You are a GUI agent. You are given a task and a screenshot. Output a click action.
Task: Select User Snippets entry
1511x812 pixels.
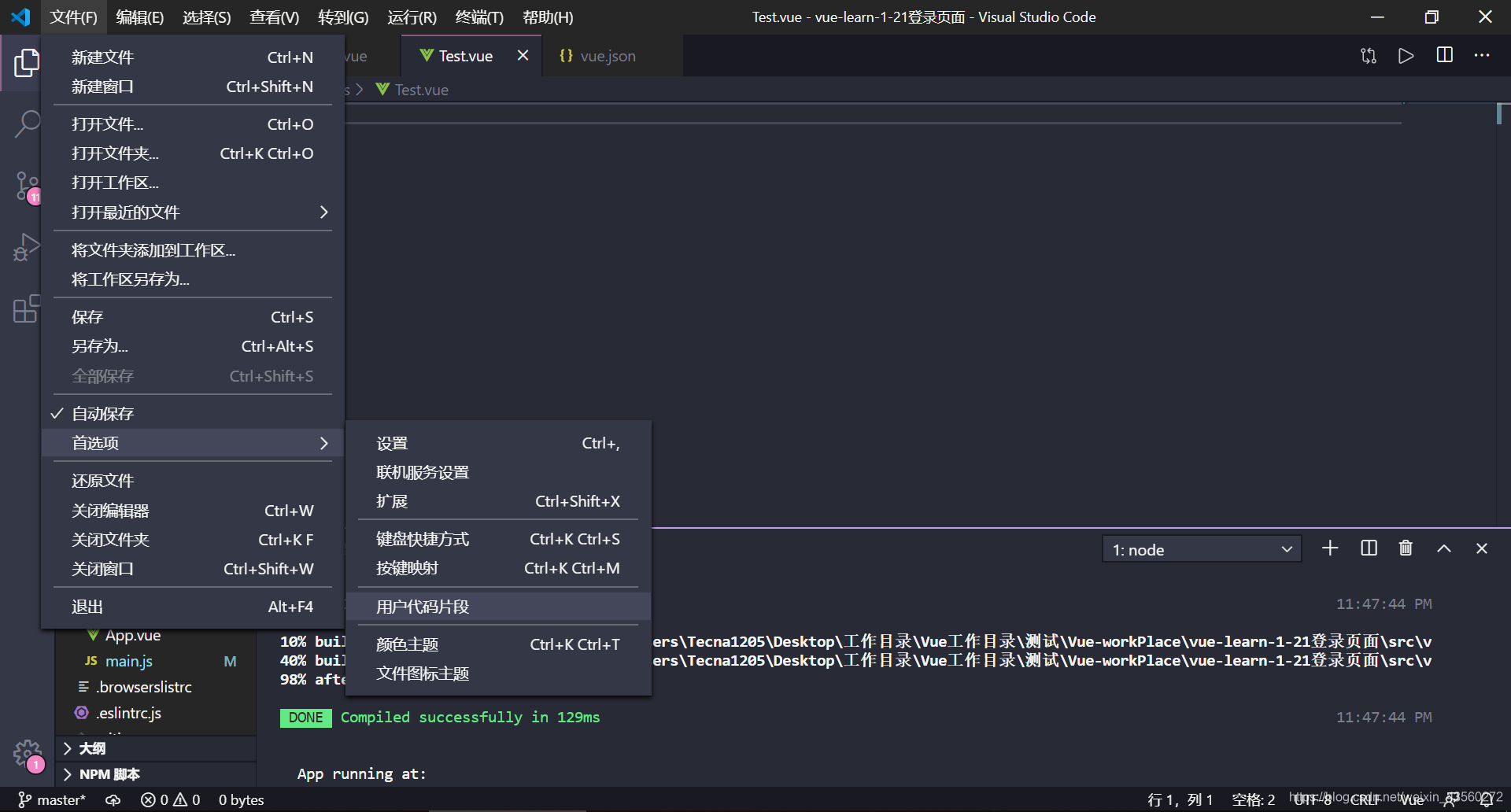[x=498, y=607]
